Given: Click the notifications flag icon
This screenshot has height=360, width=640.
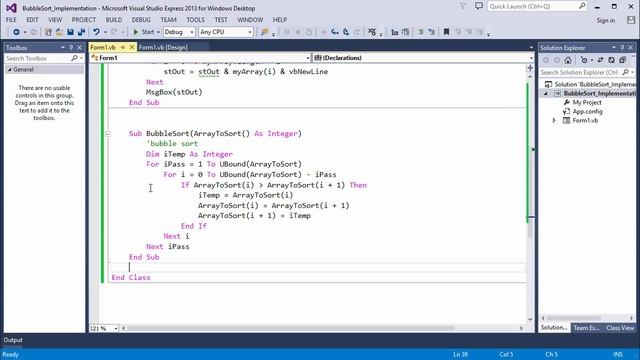Looking at the screenshot, I should [462, 6].
